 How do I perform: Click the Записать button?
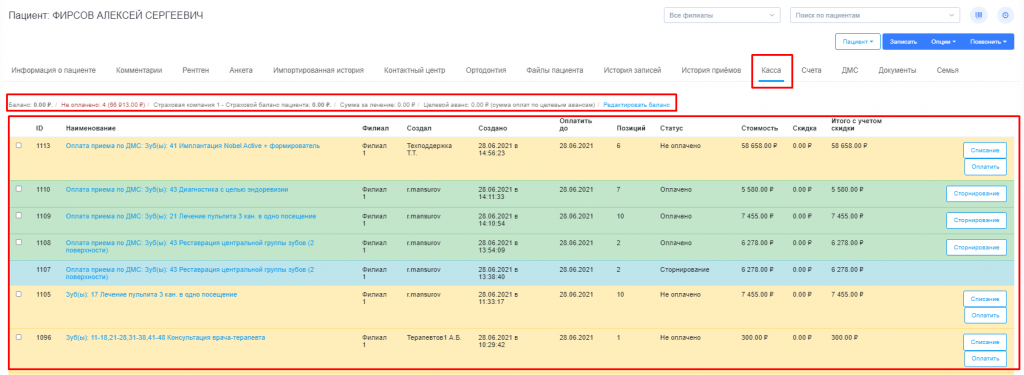[x=904, y=42]
